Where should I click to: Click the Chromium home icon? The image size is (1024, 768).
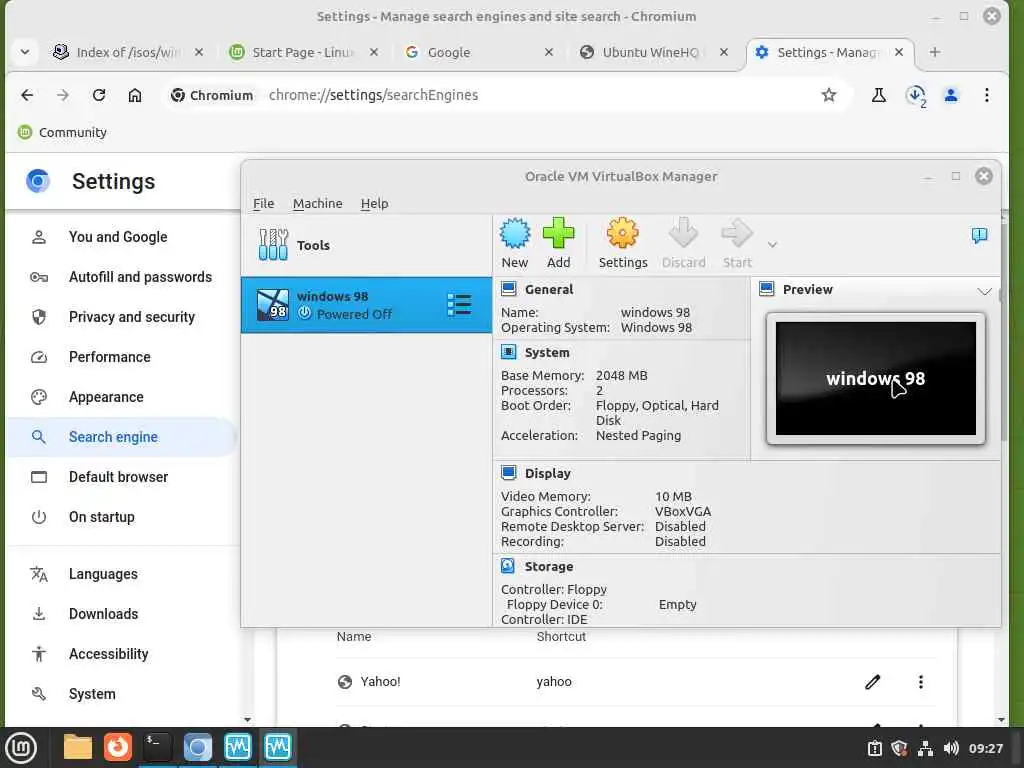(135, 95)
